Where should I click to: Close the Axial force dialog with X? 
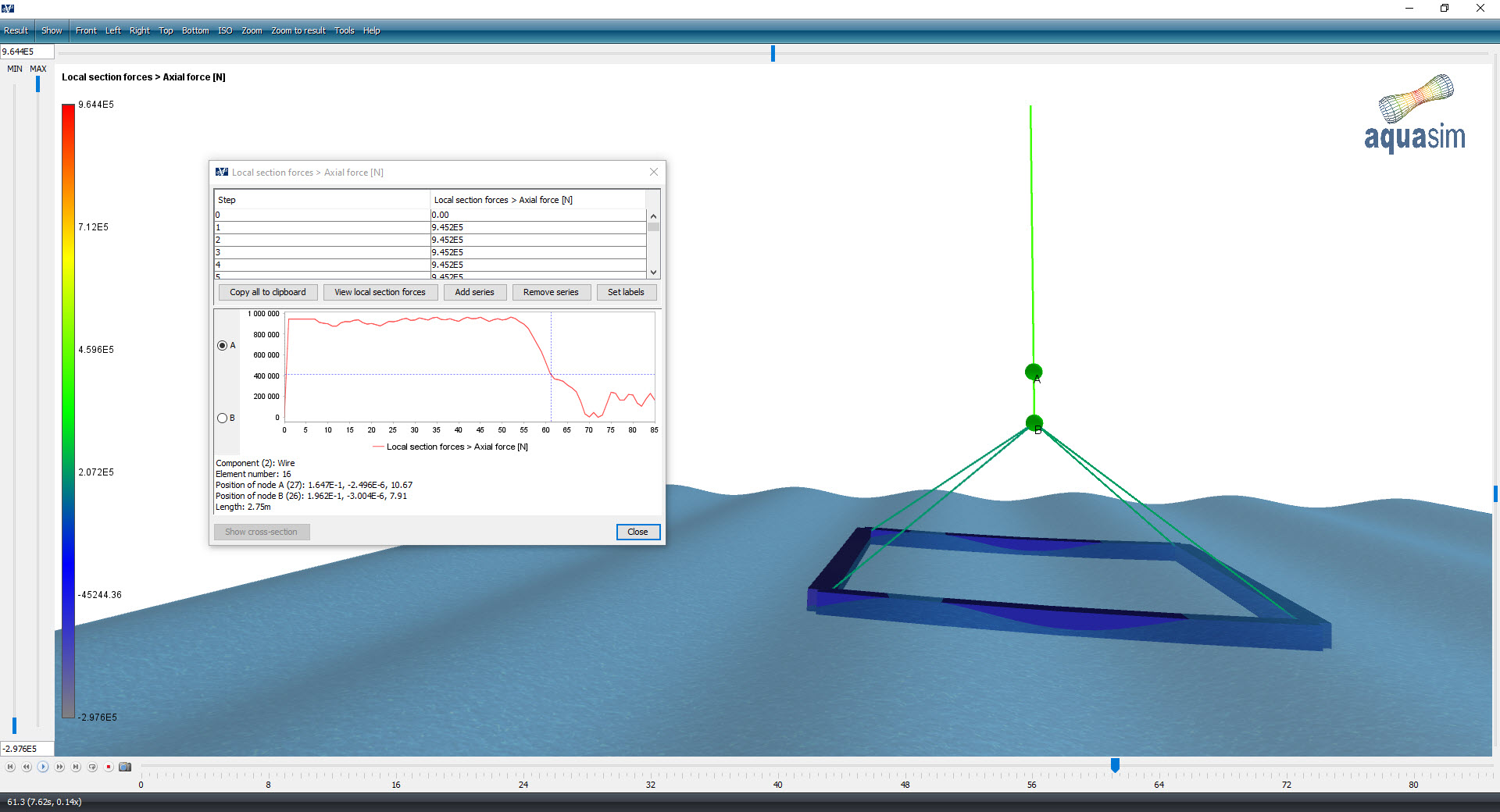[654, 172]
